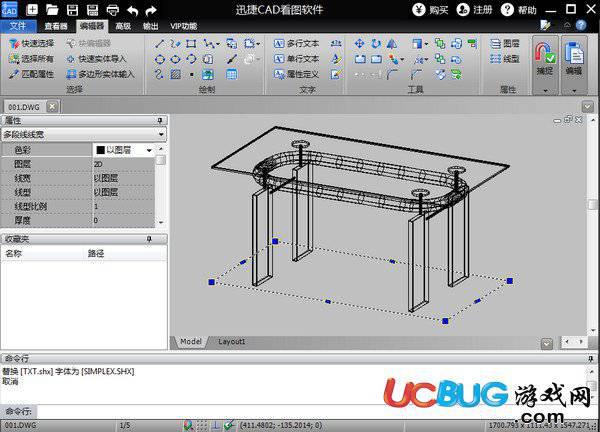The image size is (600, 432).
Task: Select the 图层 value 2D cell
Action: (124, 164)
